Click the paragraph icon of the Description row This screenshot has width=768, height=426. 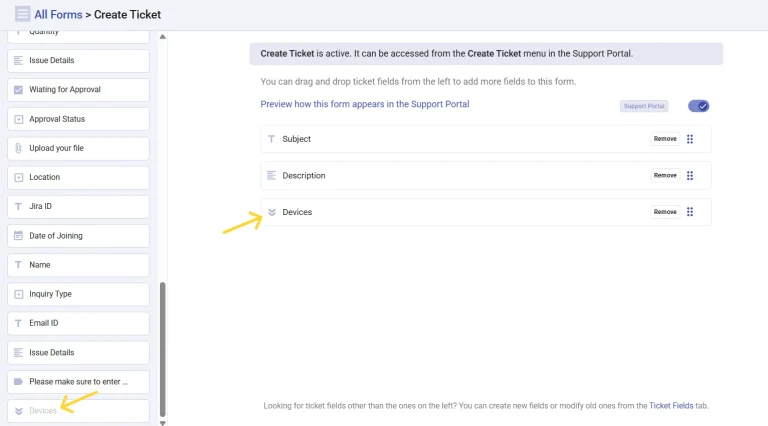[271, 175]
